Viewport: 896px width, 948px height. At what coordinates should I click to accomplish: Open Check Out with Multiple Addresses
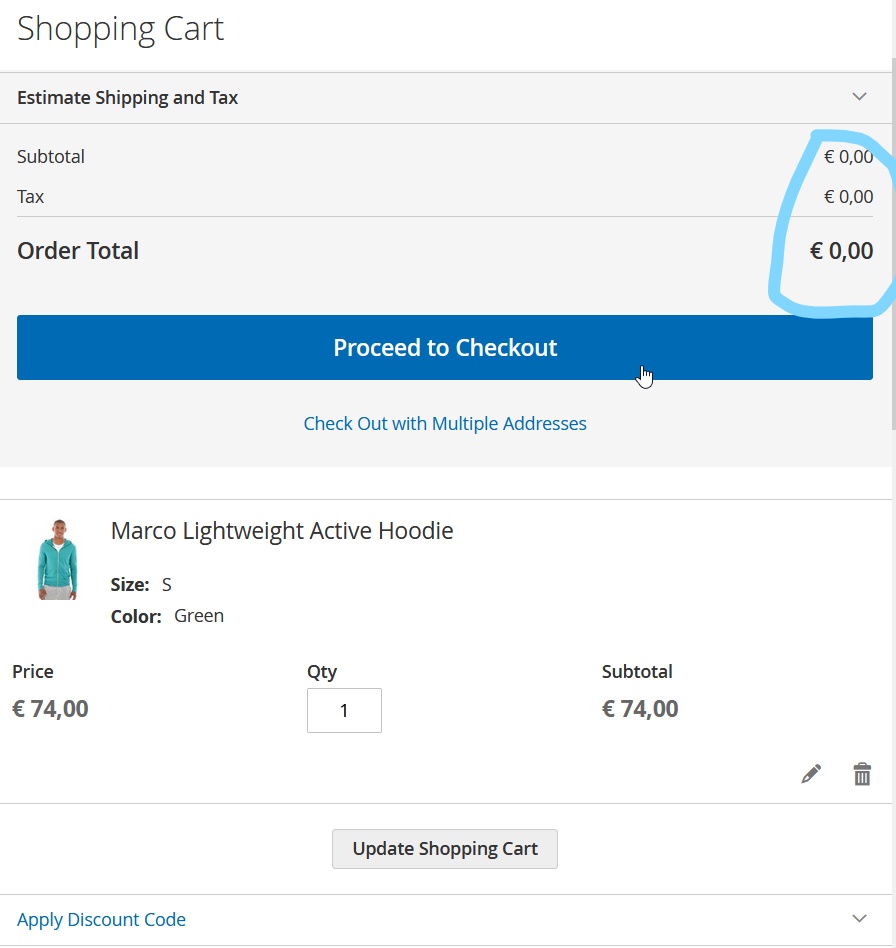coord(445,423)
